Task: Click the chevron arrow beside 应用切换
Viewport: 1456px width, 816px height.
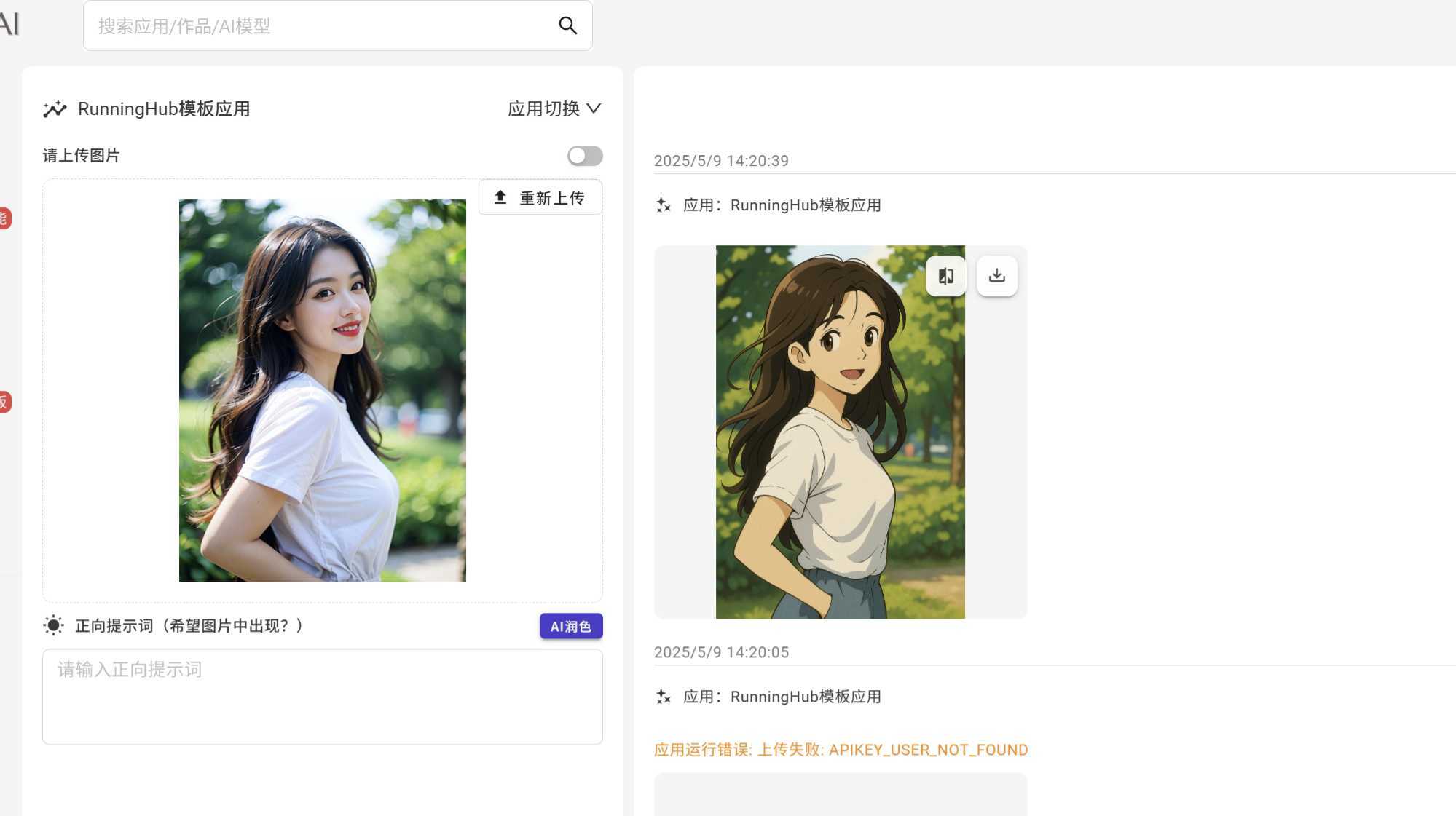Action: (594, 109)
